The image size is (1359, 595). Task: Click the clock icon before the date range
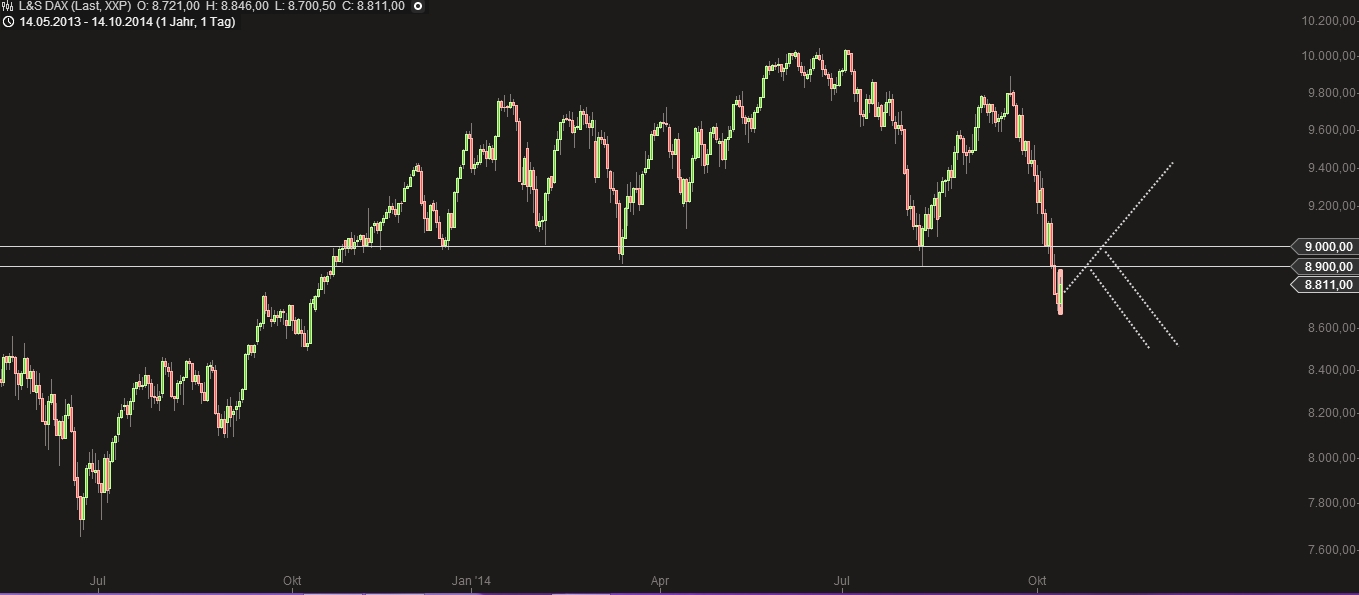(7, 21)
